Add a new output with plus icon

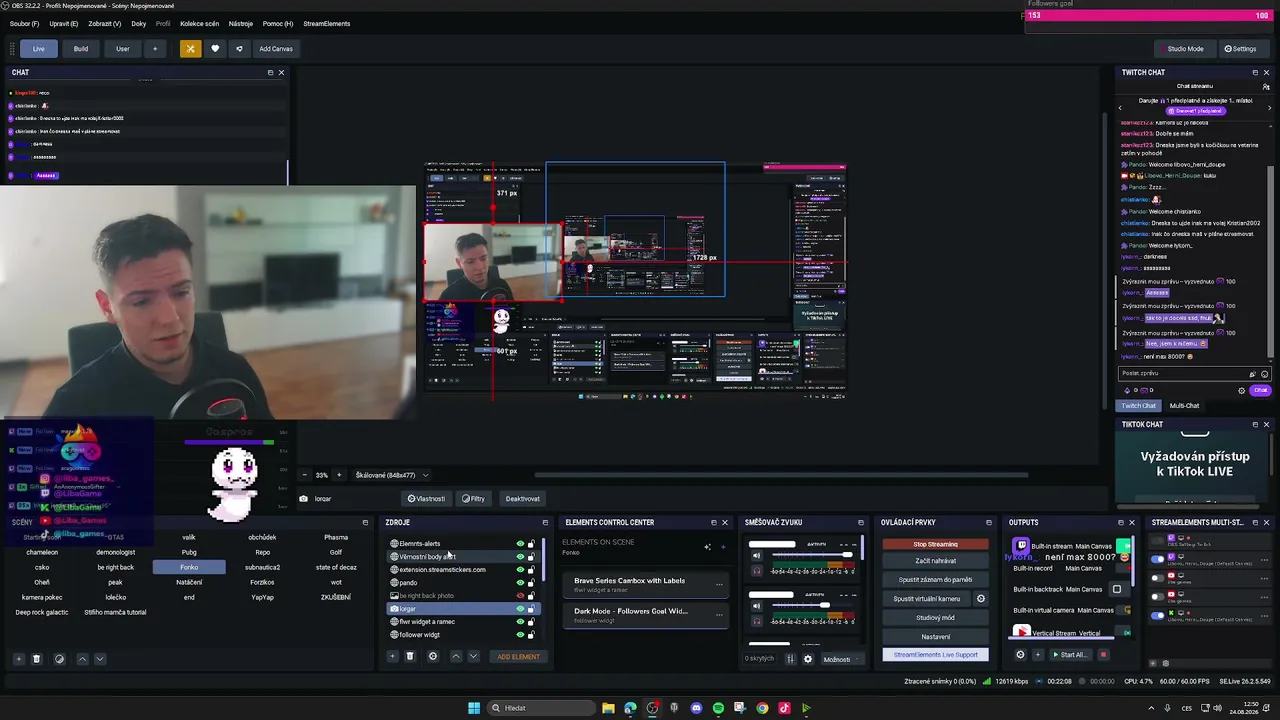pyautogui.click(x=1037, y=655)
